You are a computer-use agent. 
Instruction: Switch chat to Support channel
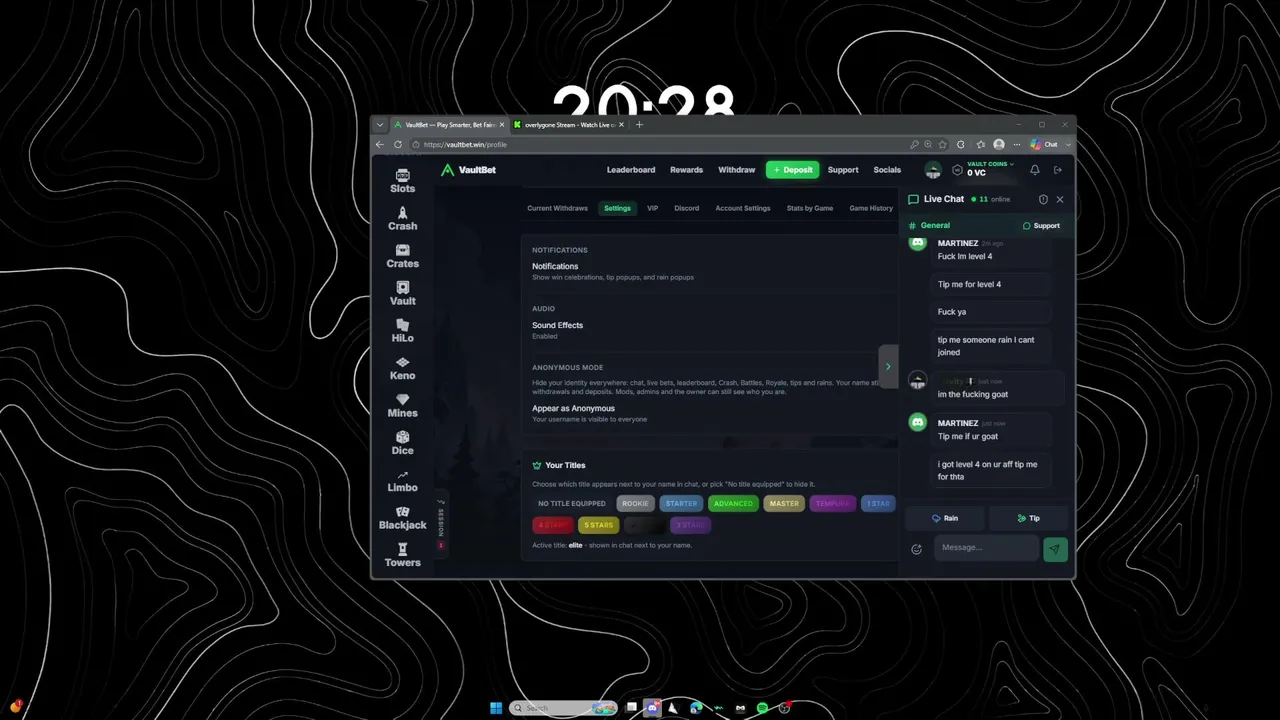click(x=1041, y=225)
